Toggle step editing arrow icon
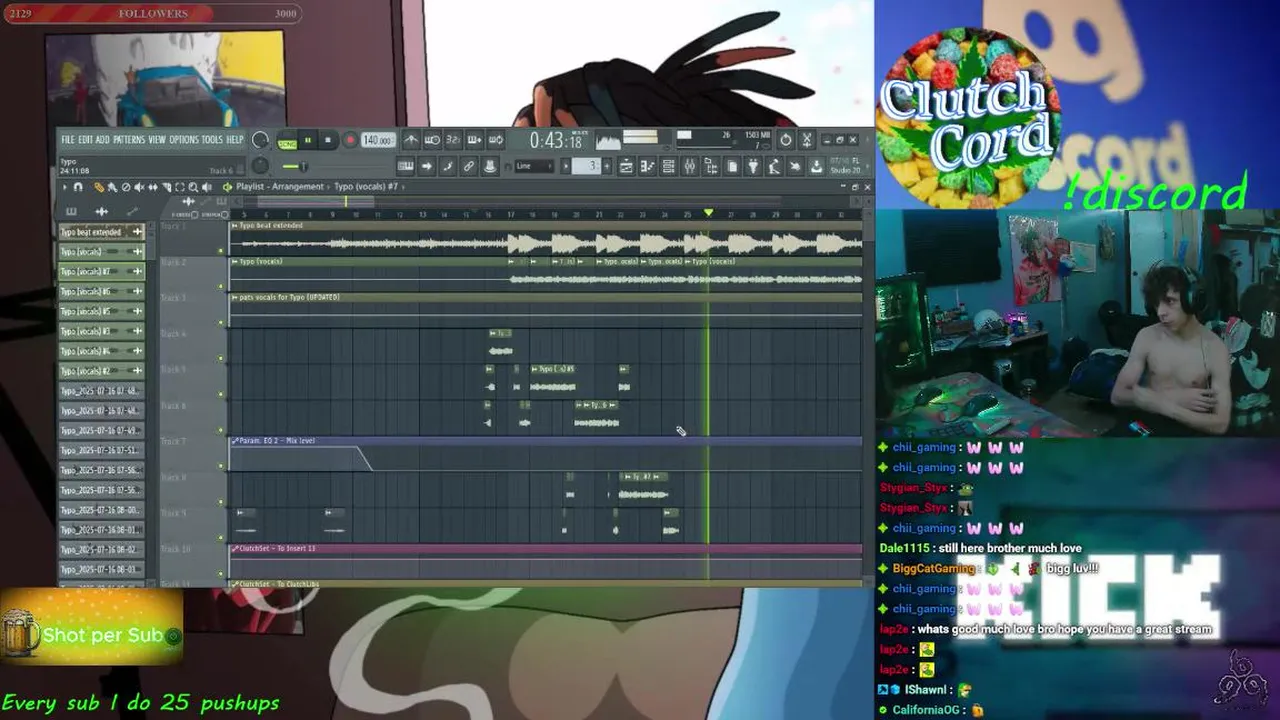 [426, 166]
